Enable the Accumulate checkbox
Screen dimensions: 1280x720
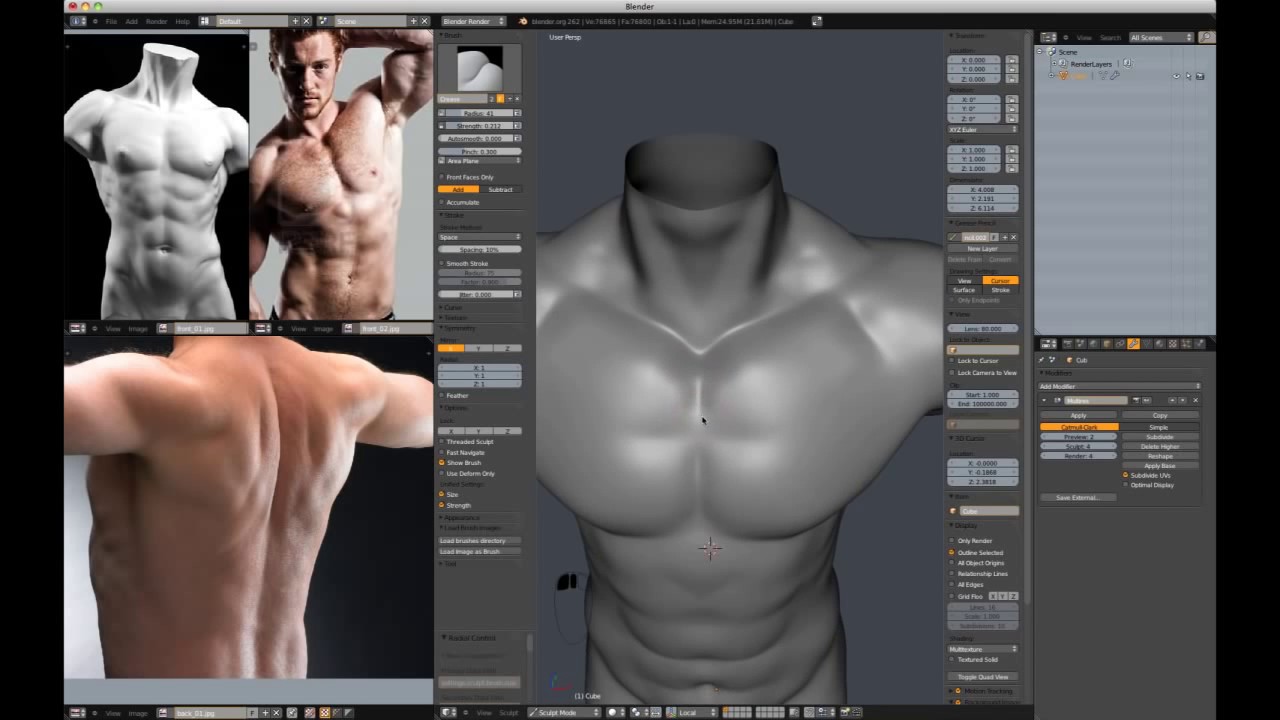pyautogui.click(x=442, y=202)
